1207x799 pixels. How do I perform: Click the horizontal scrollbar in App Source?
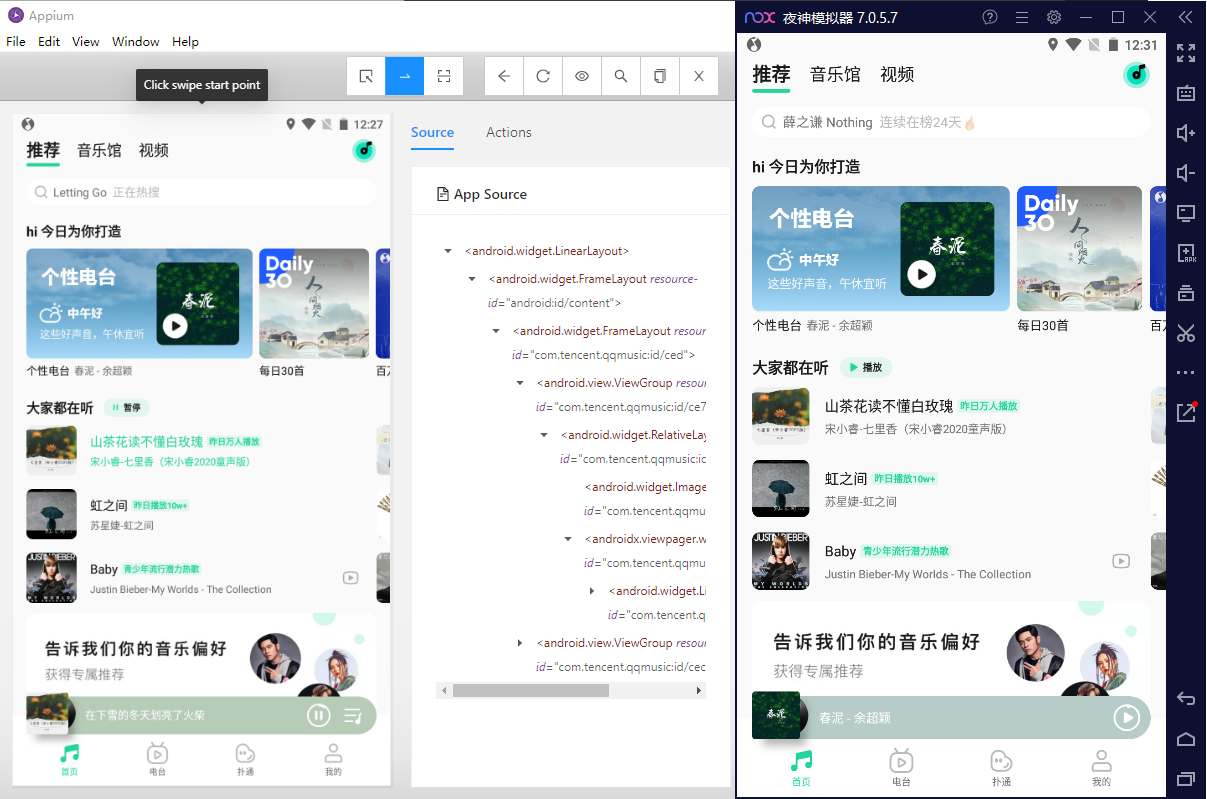[x=530, y=691]
